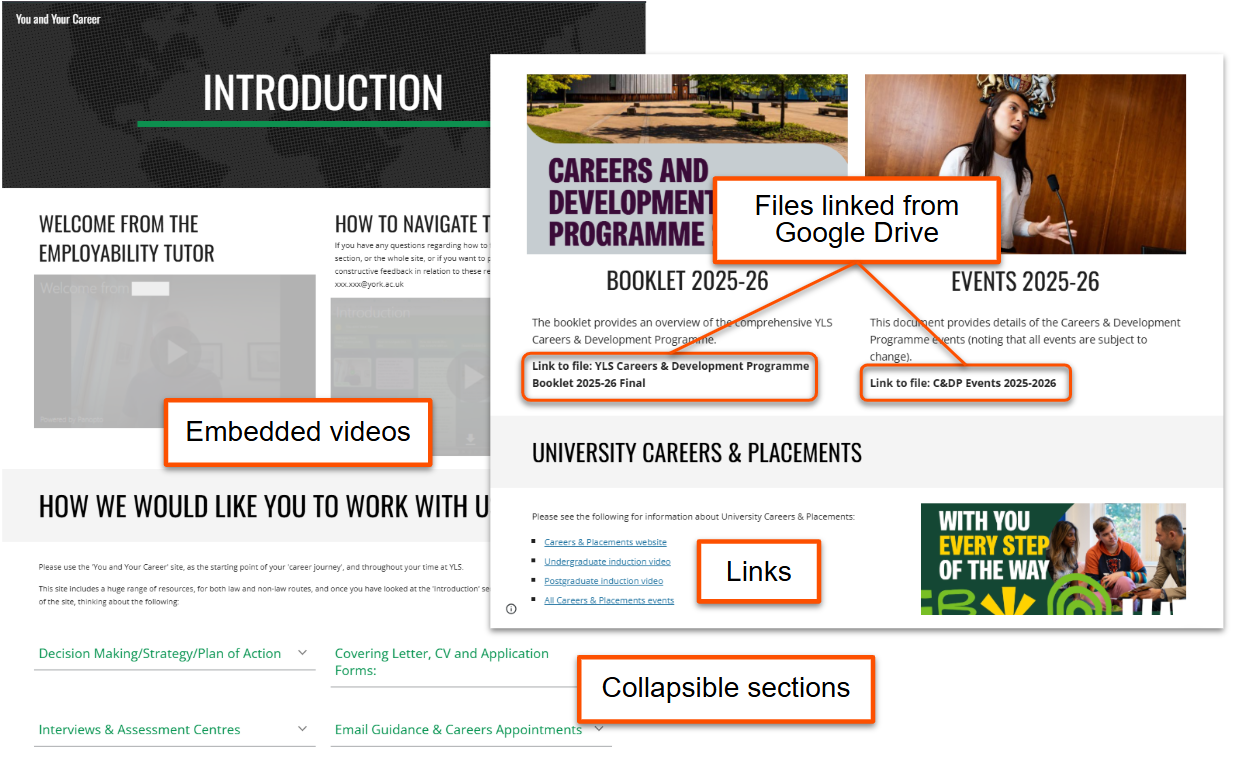Open the All Careers & Placements events link
Viewport: 1240px width, 766px height.
[x=608, y=600]
